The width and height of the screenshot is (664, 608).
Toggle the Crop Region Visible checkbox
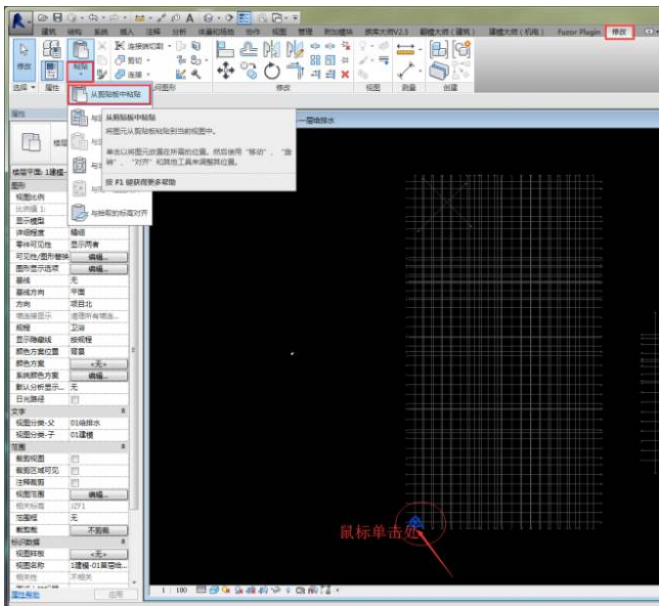pyautogui.click(x=74, y=469)
